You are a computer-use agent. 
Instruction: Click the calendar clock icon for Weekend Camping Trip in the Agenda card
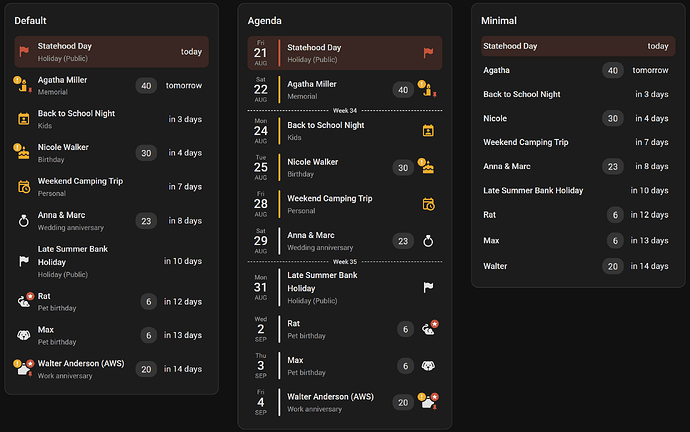pyautogui.click(x=428, y=204)
